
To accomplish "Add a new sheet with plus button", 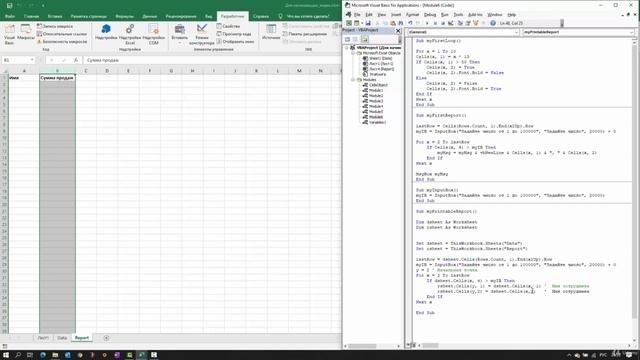I will (x=106, y=338).
